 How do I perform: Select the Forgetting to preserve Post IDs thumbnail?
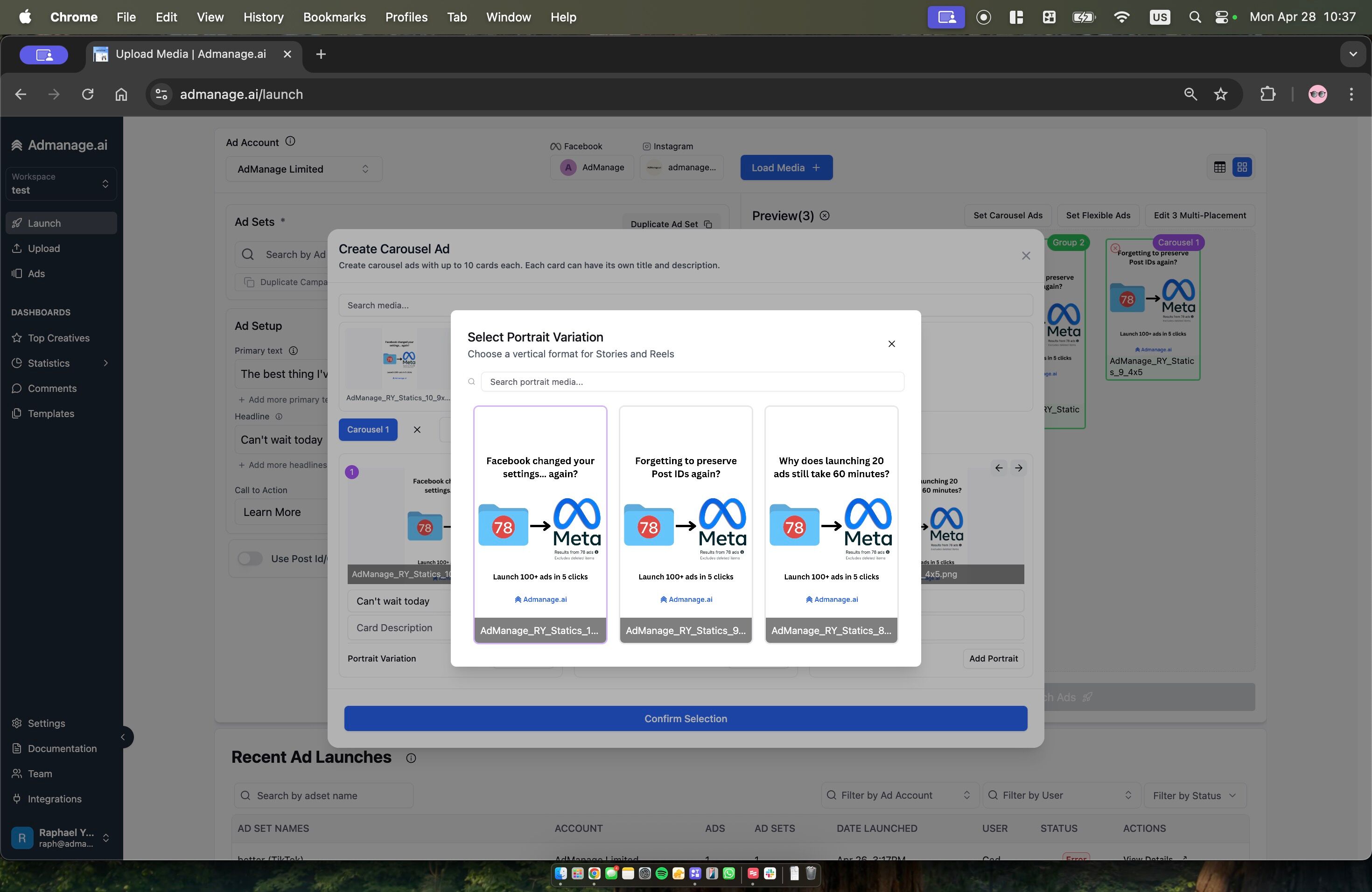(x=686, y=523)
